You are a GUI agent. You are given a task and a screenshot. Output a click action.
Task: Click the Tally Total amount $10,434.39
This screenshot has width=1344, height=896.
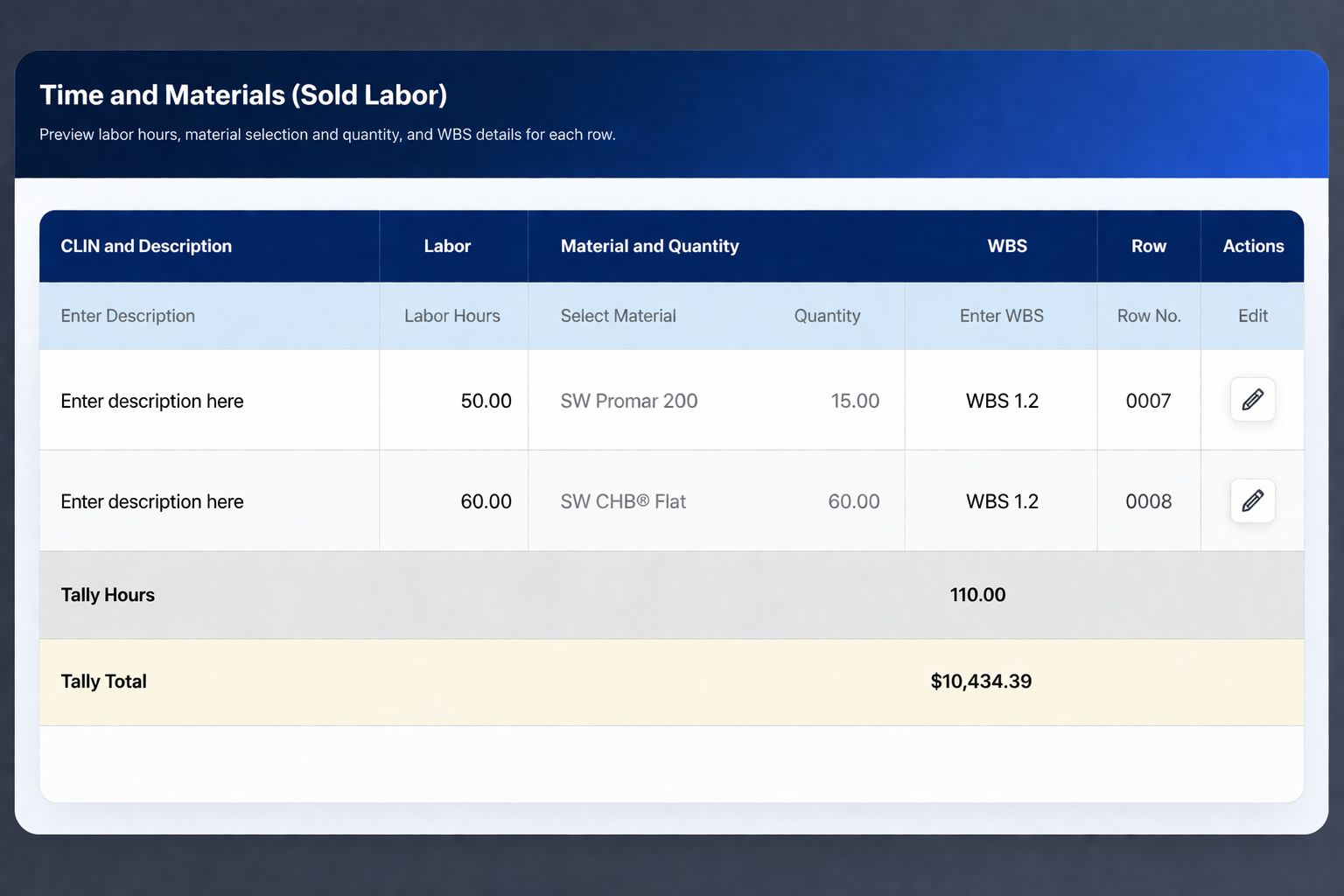pyautogui.click(x=981, y=681)
